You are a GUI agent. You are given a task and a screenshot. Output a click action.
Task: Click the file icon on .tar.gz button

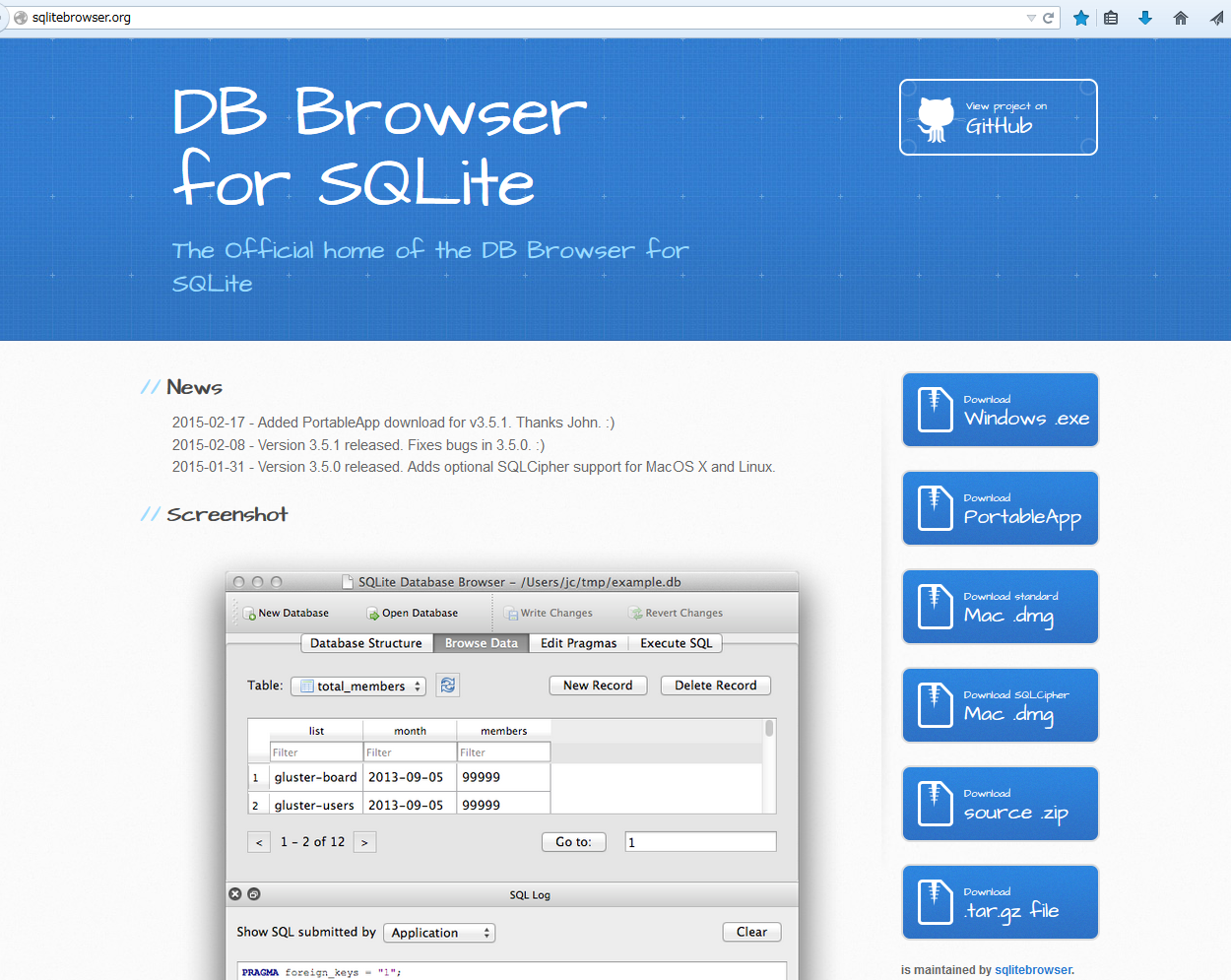(935, 902)
